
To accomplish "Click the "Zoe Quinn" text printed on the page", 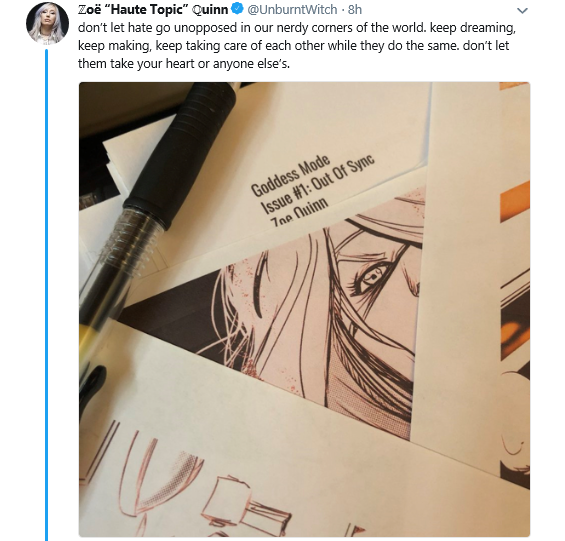I will pyautogui.click(x=300, y=212).
